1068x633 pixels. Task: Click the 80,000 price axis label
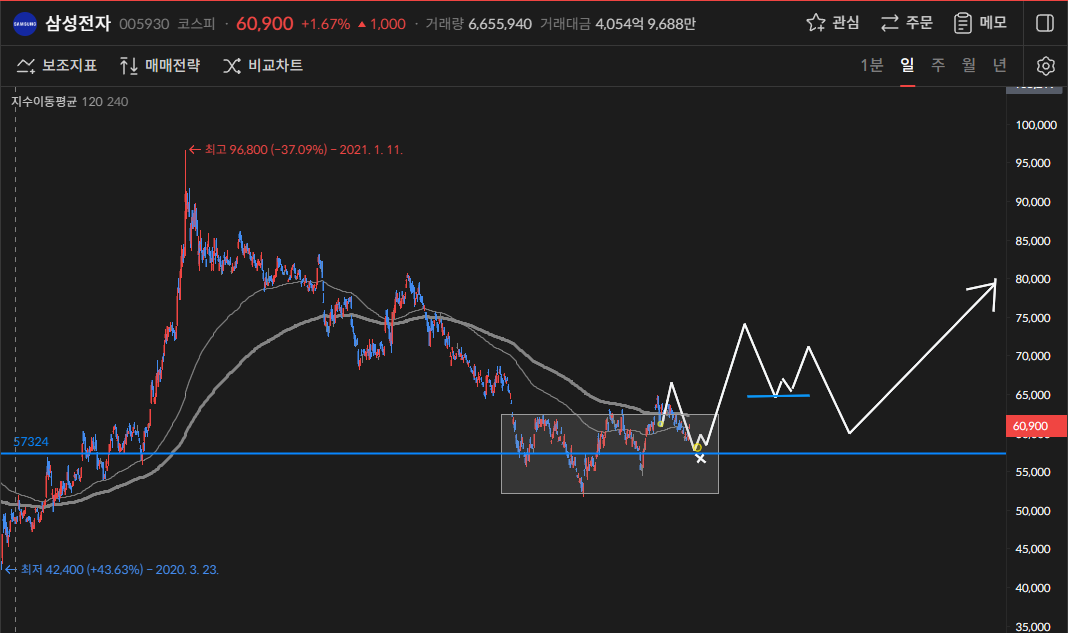1033,279
